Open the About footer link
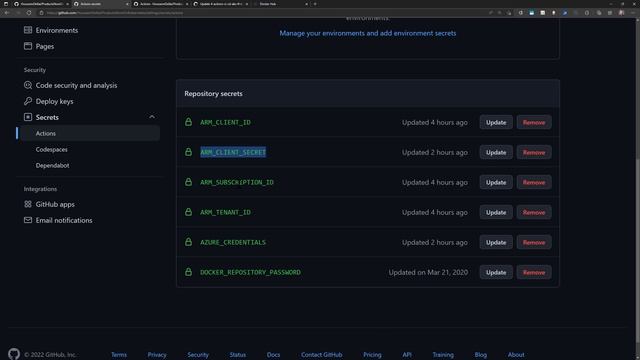 tap(516, 355)
